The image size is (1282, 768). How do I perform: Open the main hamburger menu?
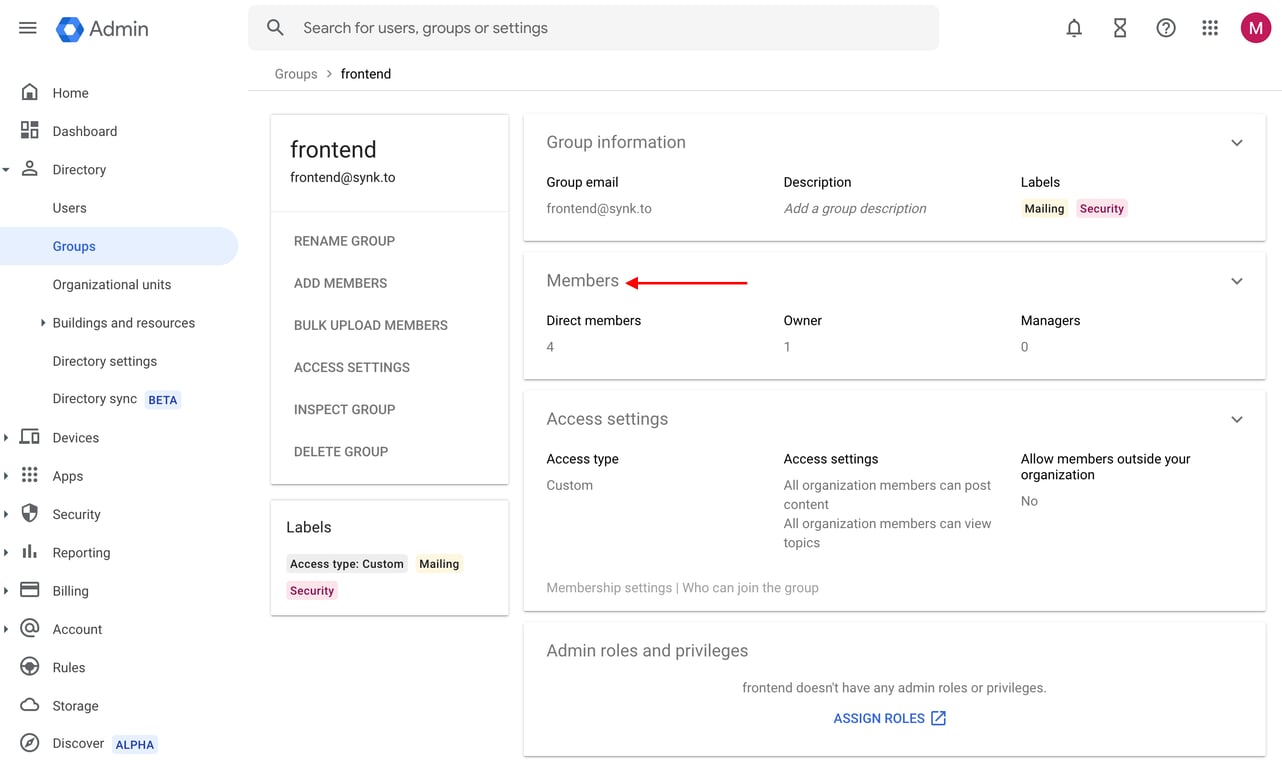coord(28,28)
